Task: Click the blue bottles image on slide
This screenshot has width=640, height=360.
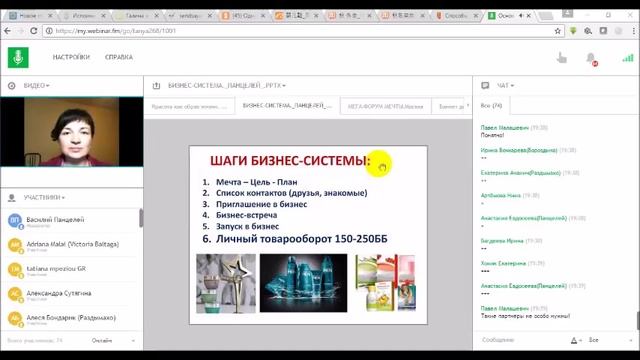Action: pyautogui.click(x=303, y=283)
